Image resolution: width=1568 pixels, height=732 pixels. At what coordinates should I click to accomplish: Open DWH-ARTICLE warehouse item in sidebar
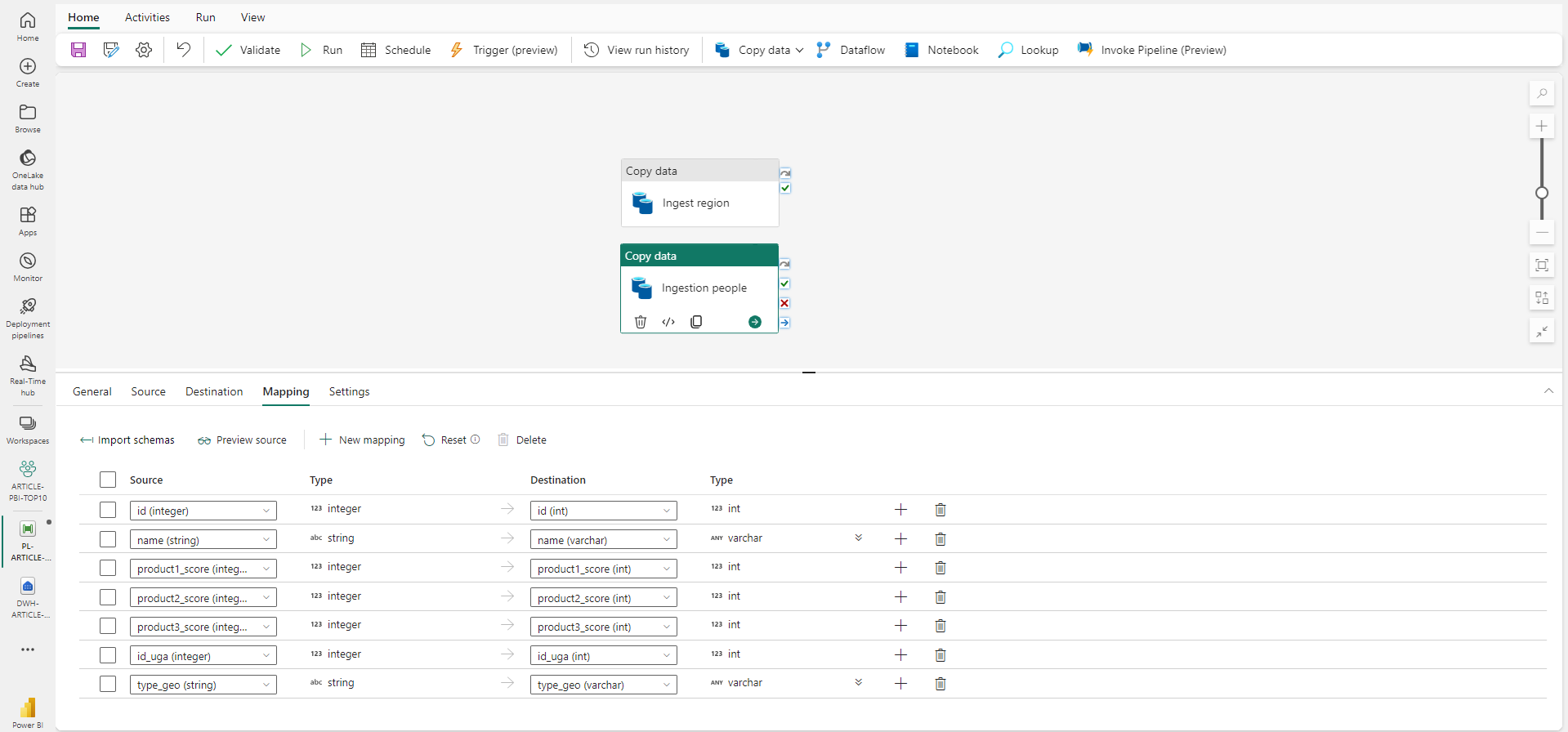pyautogui.click(x=28, y=598)
